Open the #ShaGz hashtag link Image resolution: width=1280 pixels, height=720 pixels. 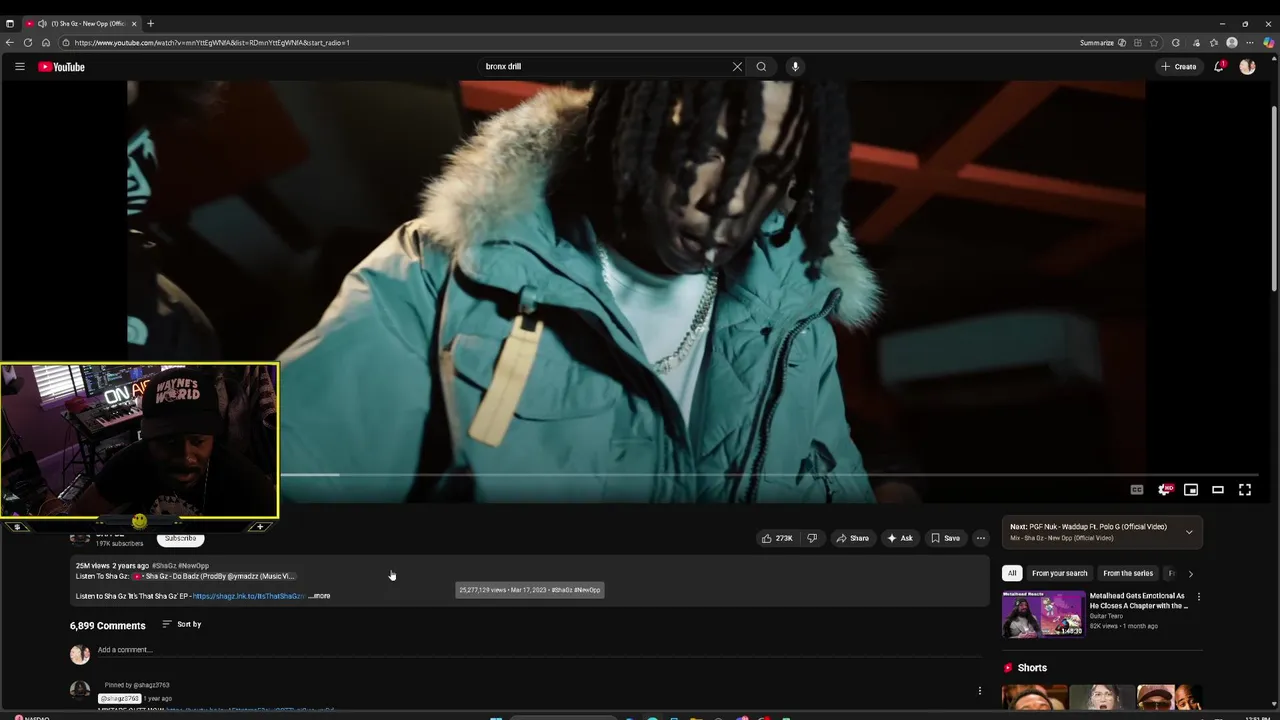pos(163,566)
